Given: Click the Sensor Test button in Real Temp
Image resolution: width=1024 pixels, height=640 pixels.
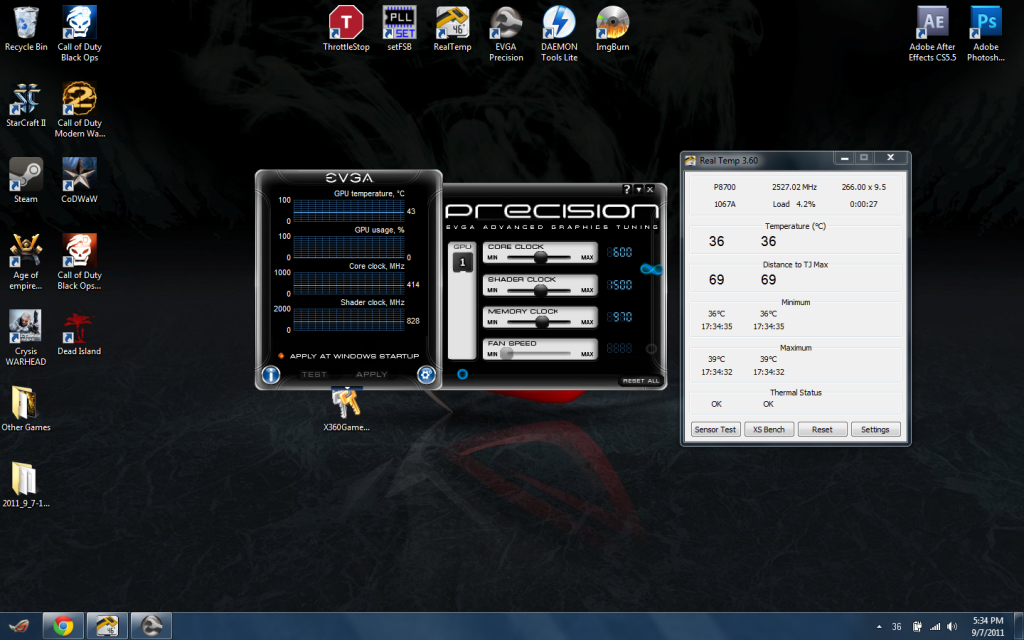Looking at the screenshot, I should click(x=716, y=430).
